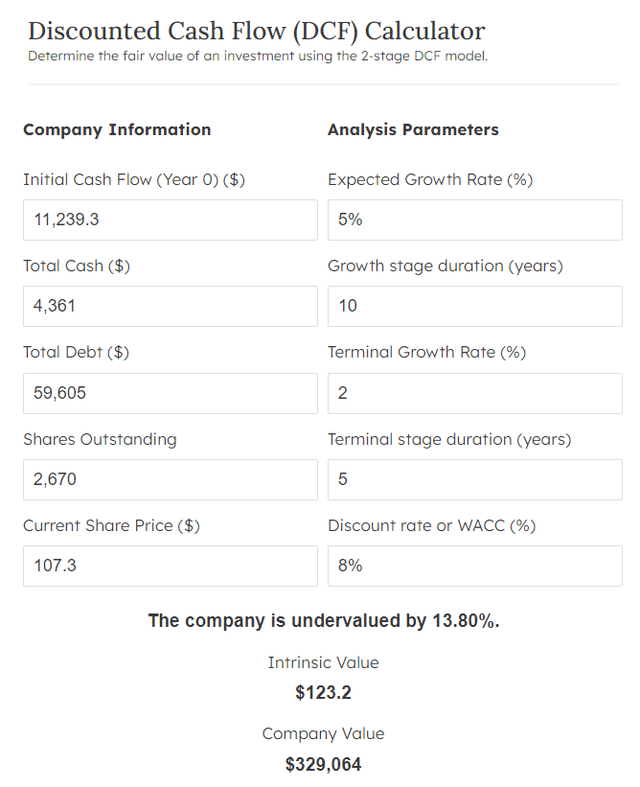
Task: Click the Intrinsic Value label
Action: [x=323, y=662]
